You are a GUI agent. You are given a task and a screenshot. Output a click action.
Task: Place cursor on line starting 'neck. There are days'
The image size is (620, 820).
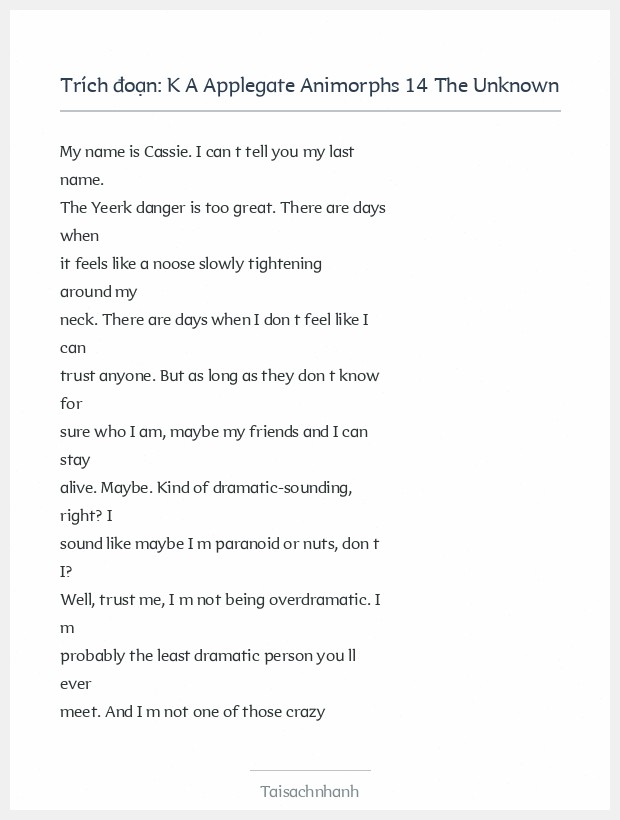215,320
